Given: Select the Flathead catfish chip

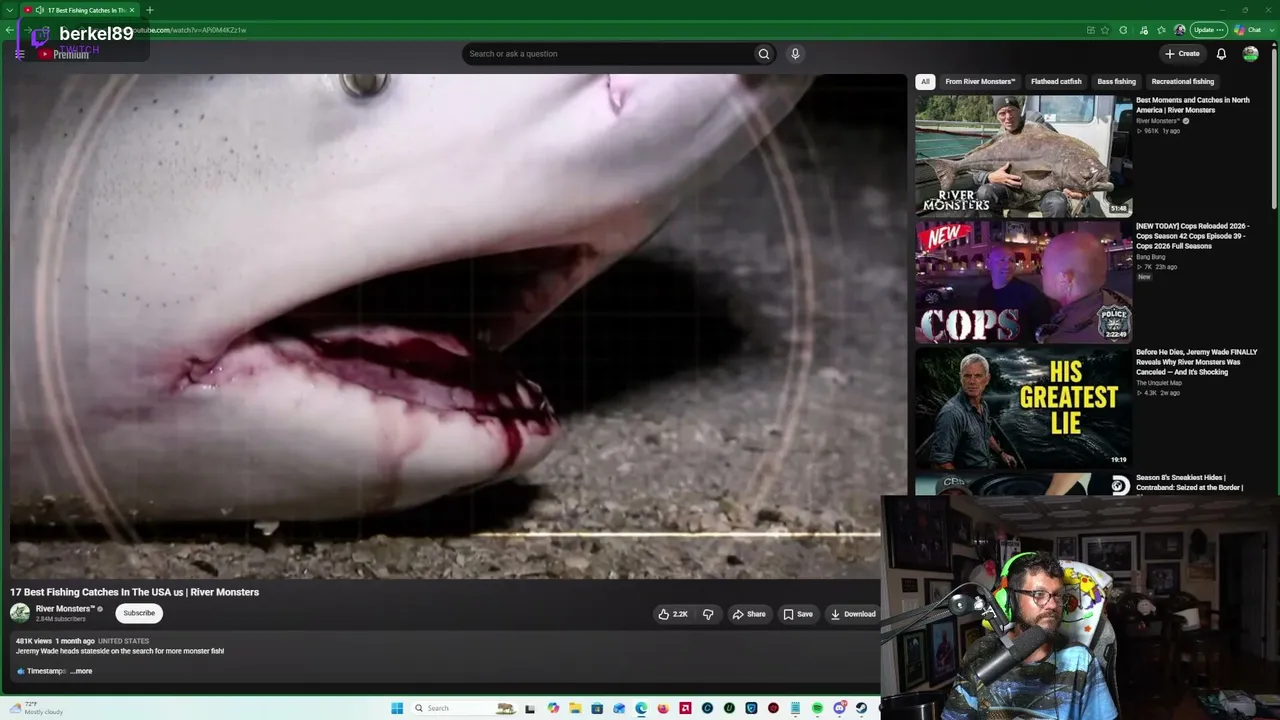Looking at the screenshot, I should pyautogui.click(x=1056, y=82).
